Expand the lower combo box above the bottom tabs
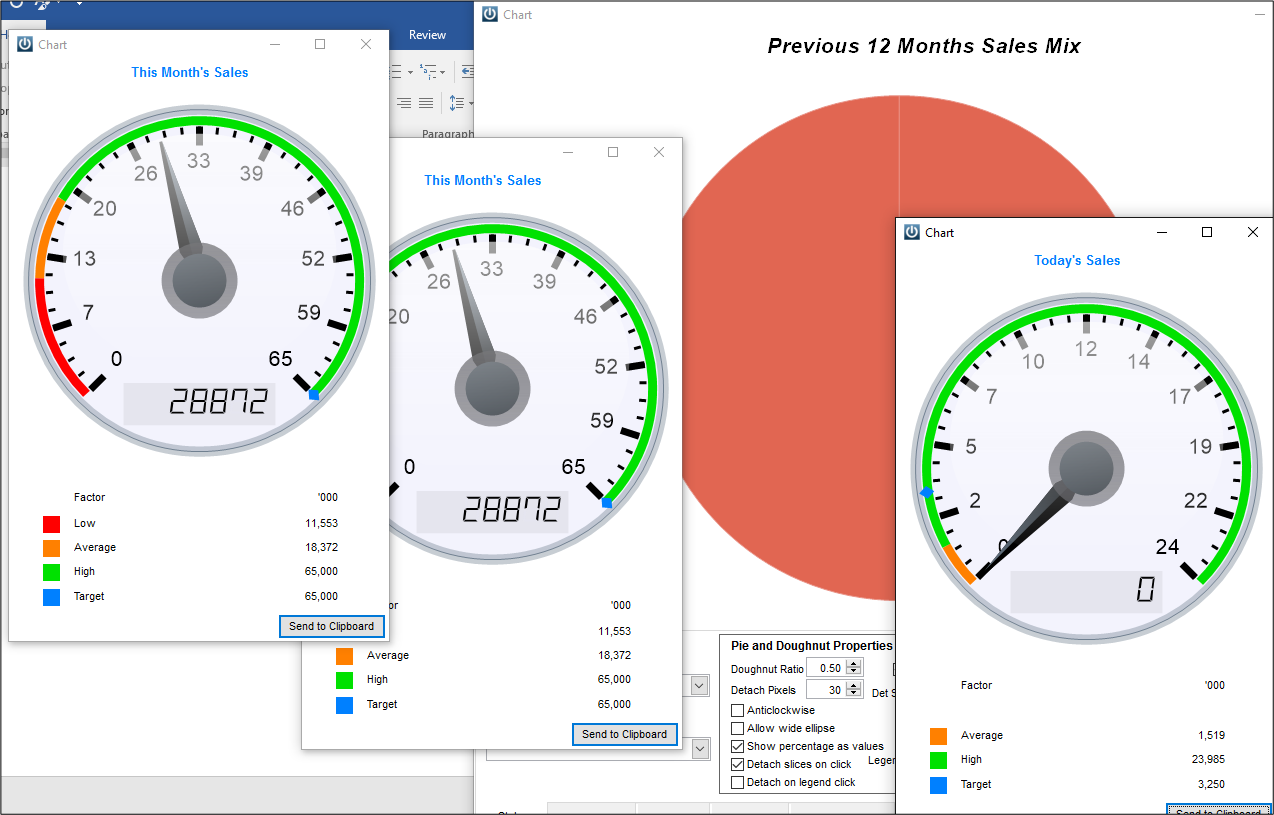 click(700, 748)
